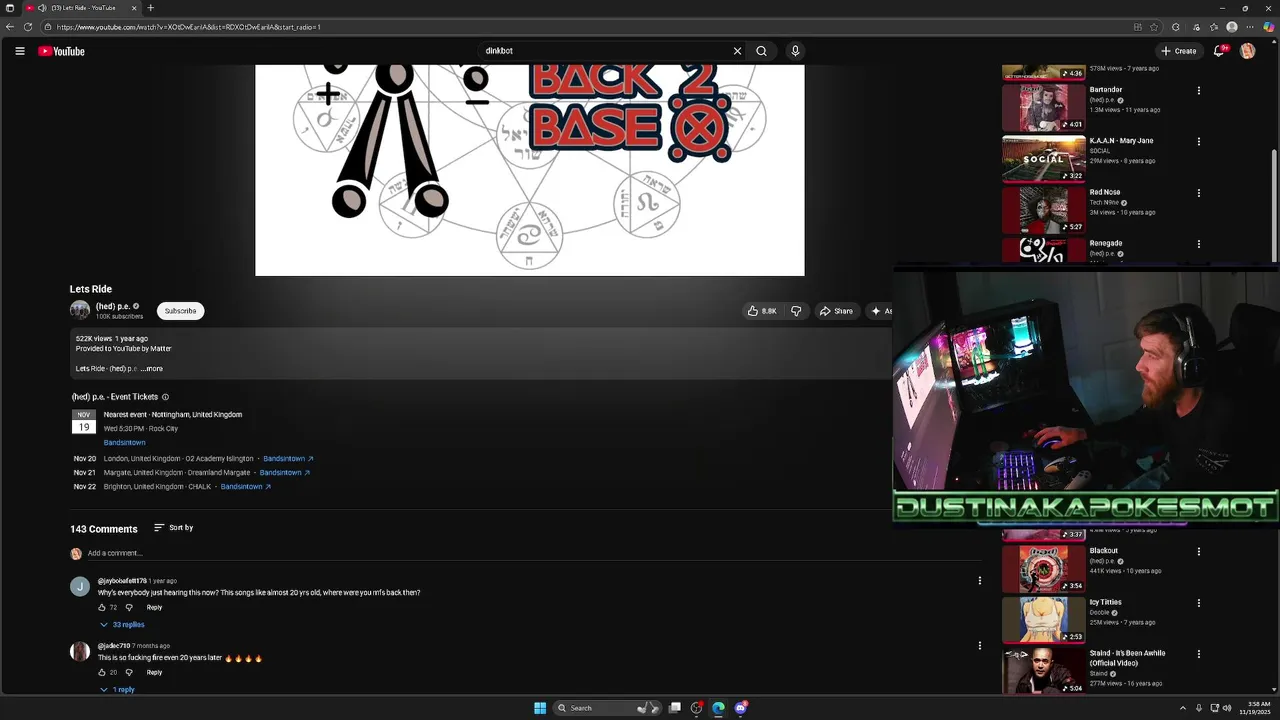
Task: Subscribe to (hed) p.e. channel
Action: click(x=180, y=311)
